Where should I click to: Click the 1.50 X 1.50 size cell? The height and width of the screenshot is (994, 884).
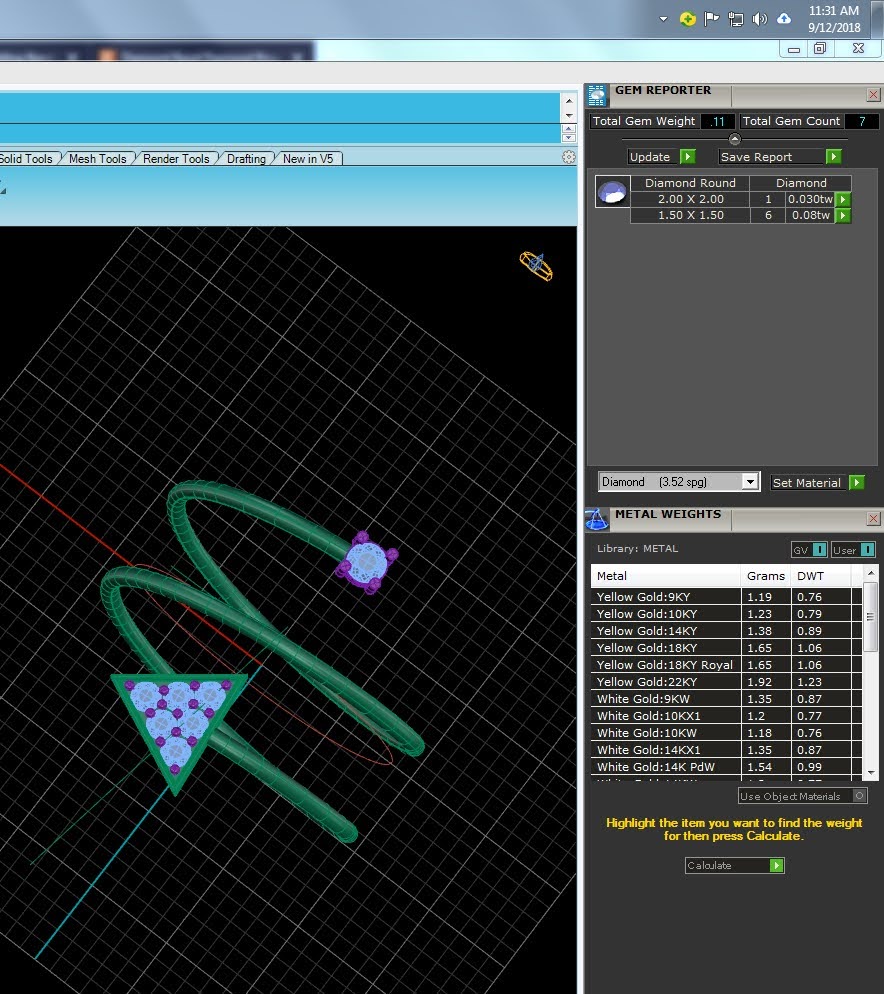[x=690, y=216]
